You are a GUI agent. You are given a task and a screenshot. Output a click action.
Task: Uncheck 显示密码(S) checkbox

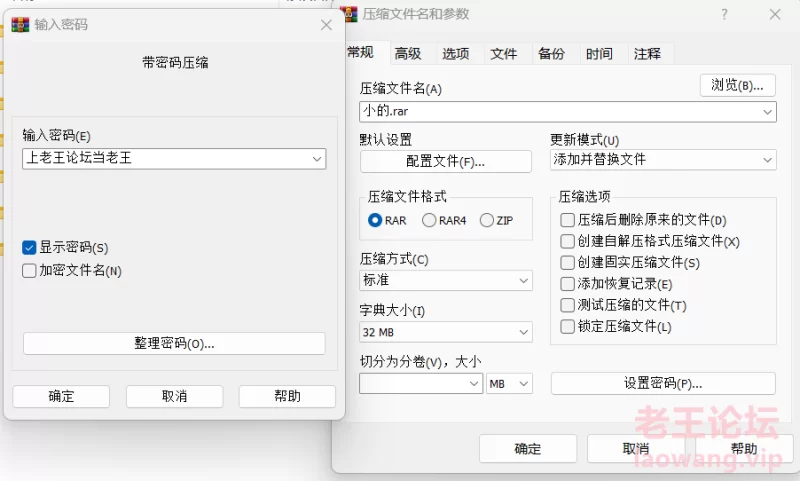point(29,247)
